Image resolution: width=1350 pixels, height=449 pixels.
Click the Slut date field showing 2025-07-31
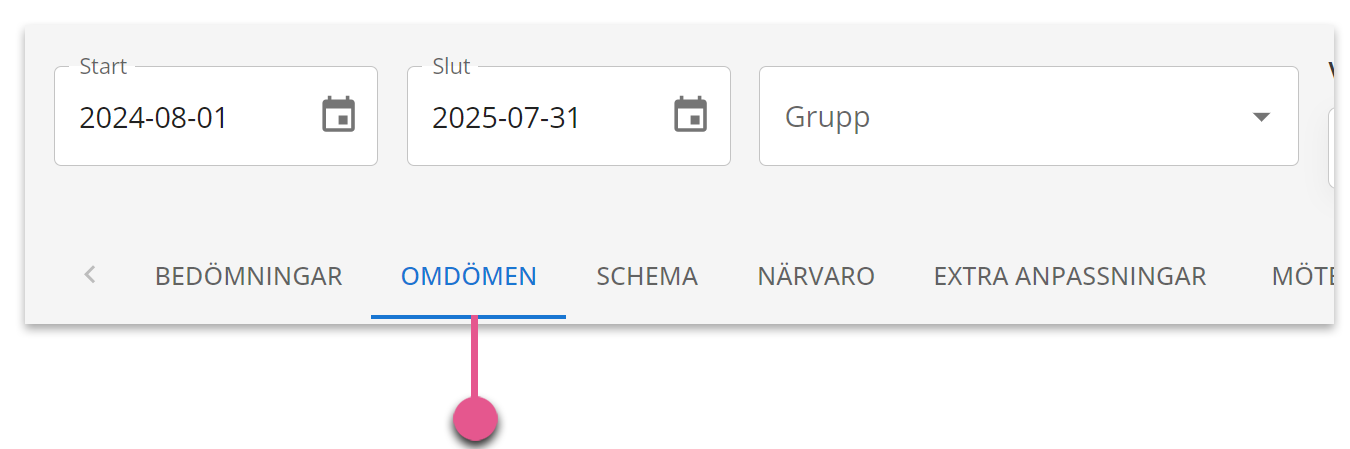coord(569,116)
